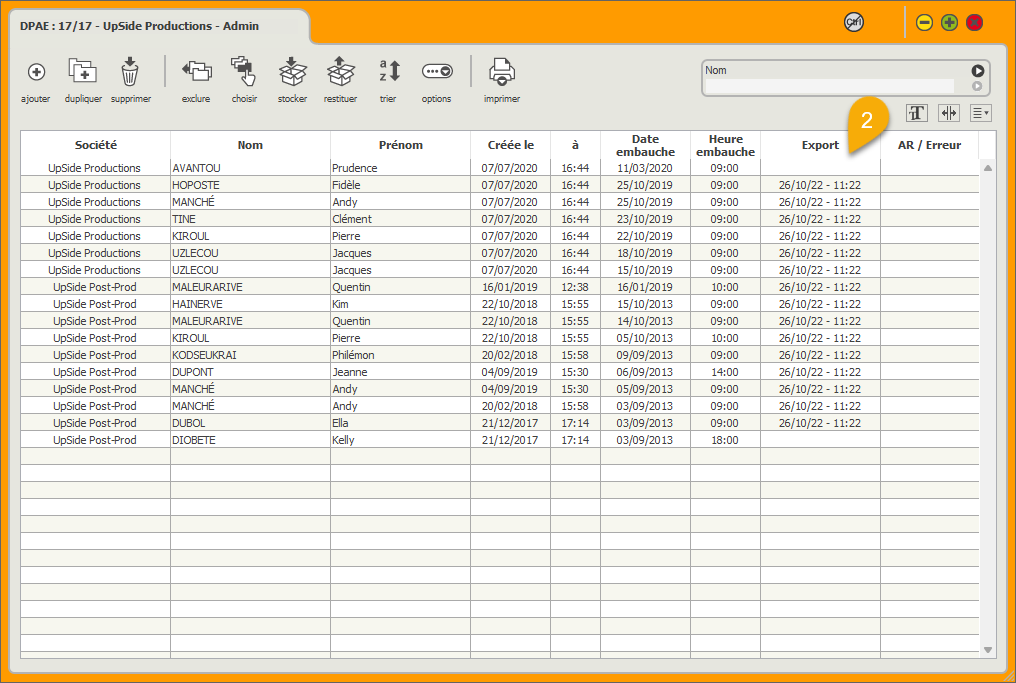Viewport: 1016px width, 683px height.
Task: Click hire date 23/10/2019
Action: [645, 219]
